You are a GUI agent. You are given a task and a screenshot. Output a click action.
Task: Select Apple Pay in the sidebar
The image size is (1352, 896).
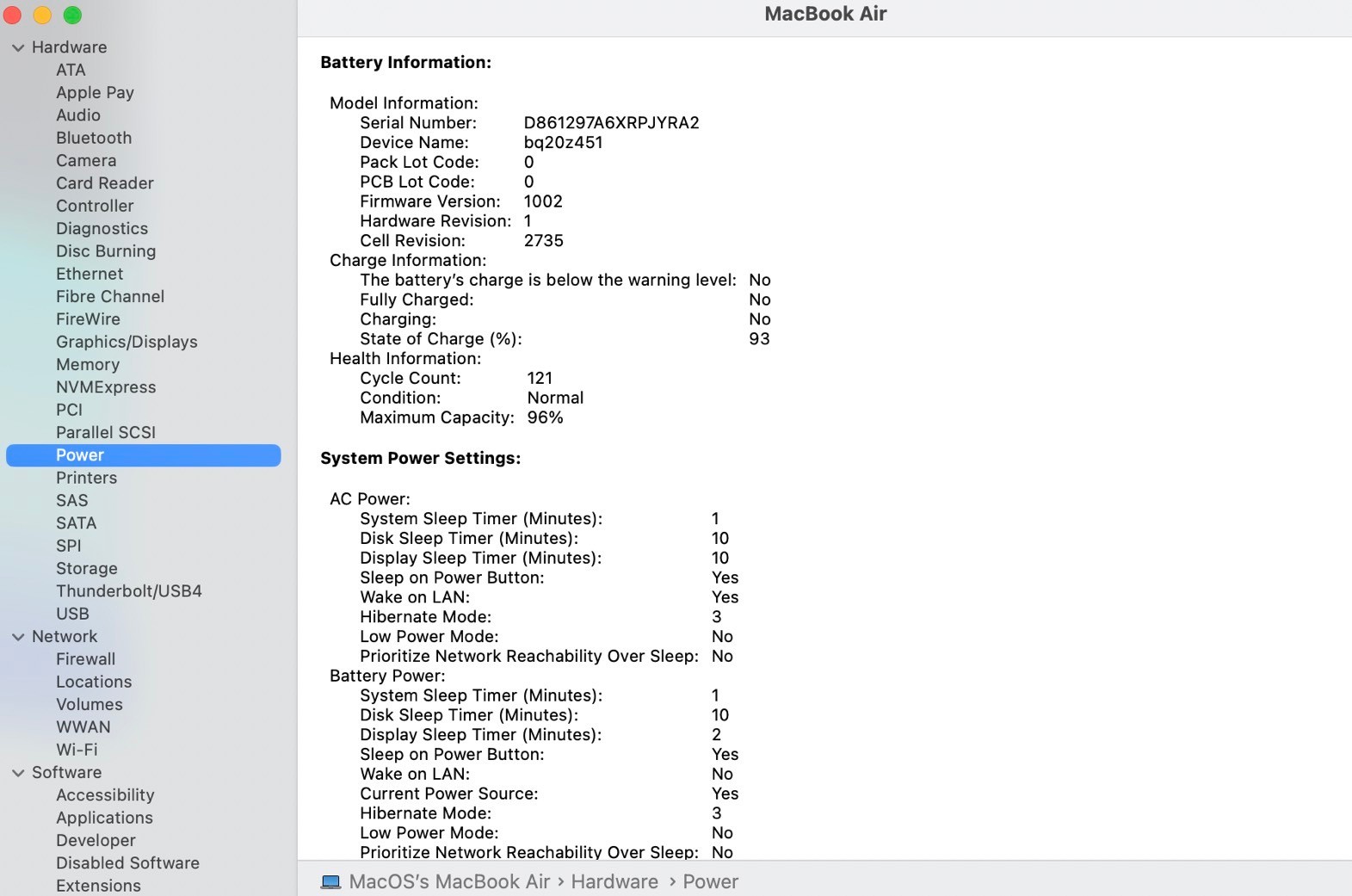[x=95, y=93]
